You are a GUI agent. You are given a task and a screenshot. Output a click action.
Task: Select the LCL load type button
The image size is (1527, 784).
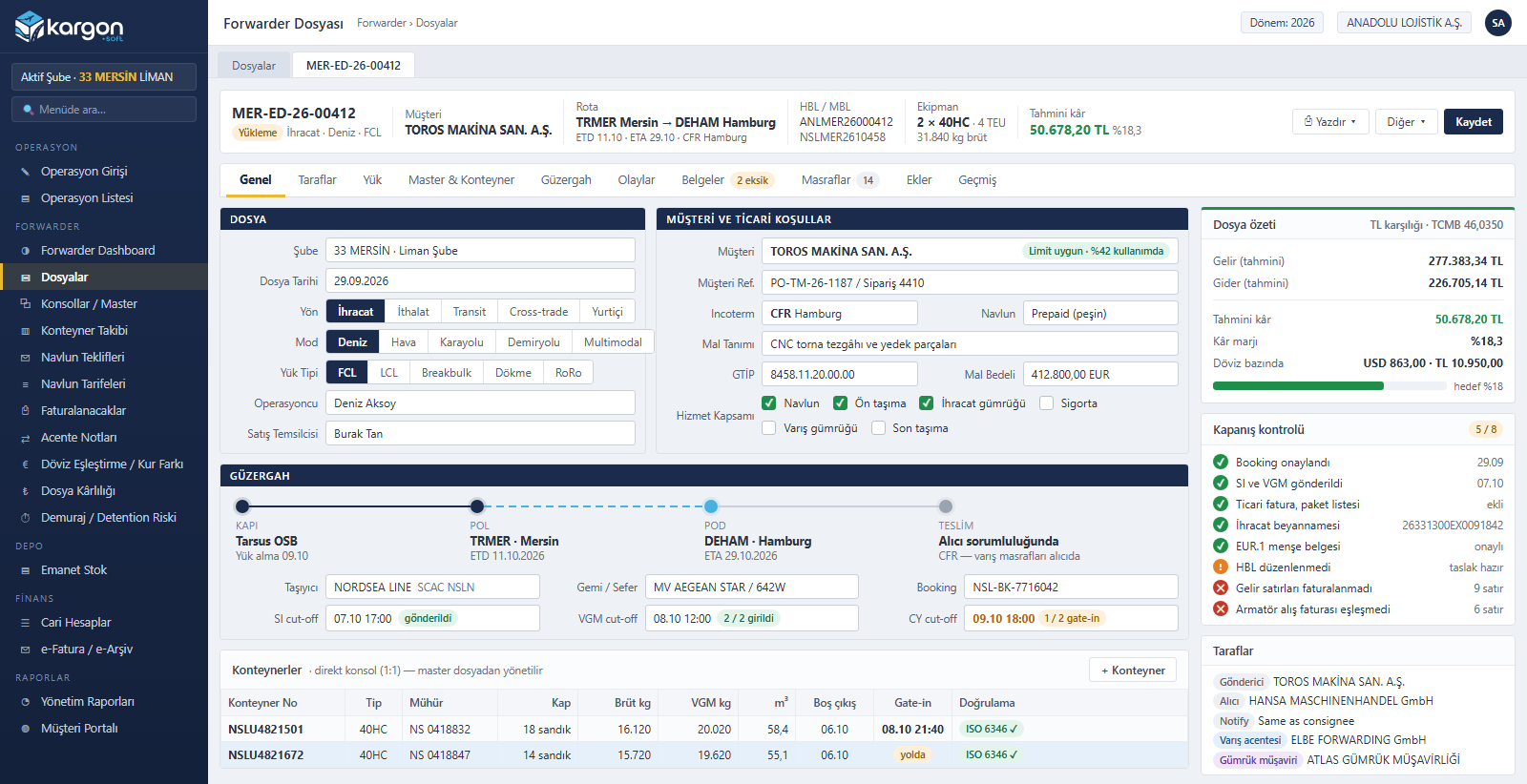[388, 373]
